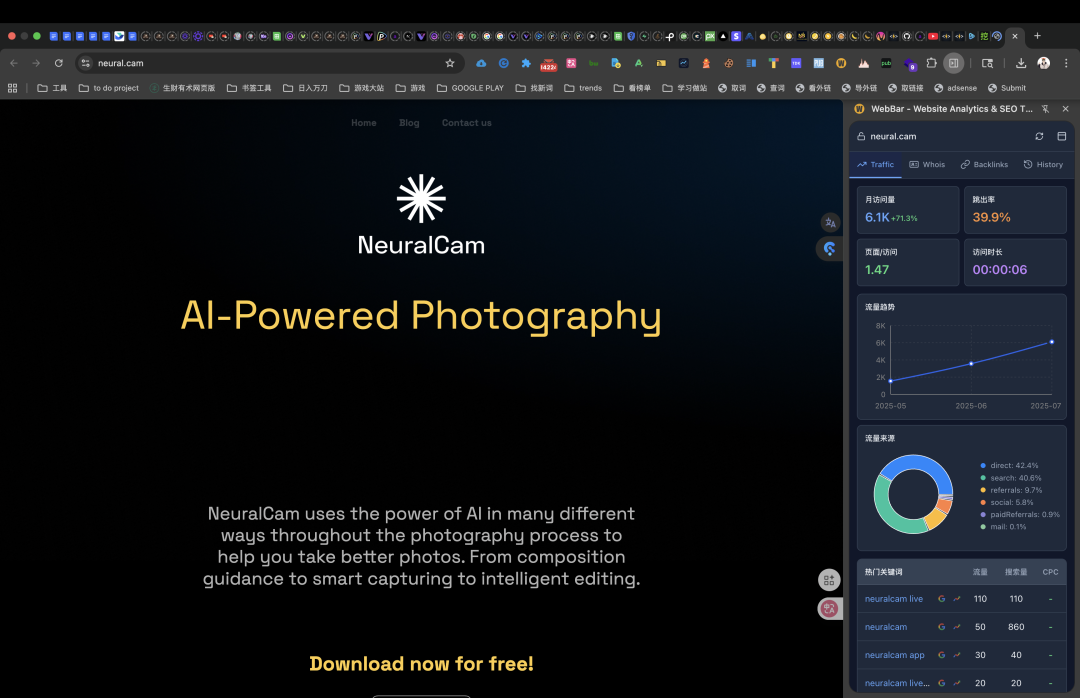Open Trends icon in 'neuralcam' row

coord(957,627)
